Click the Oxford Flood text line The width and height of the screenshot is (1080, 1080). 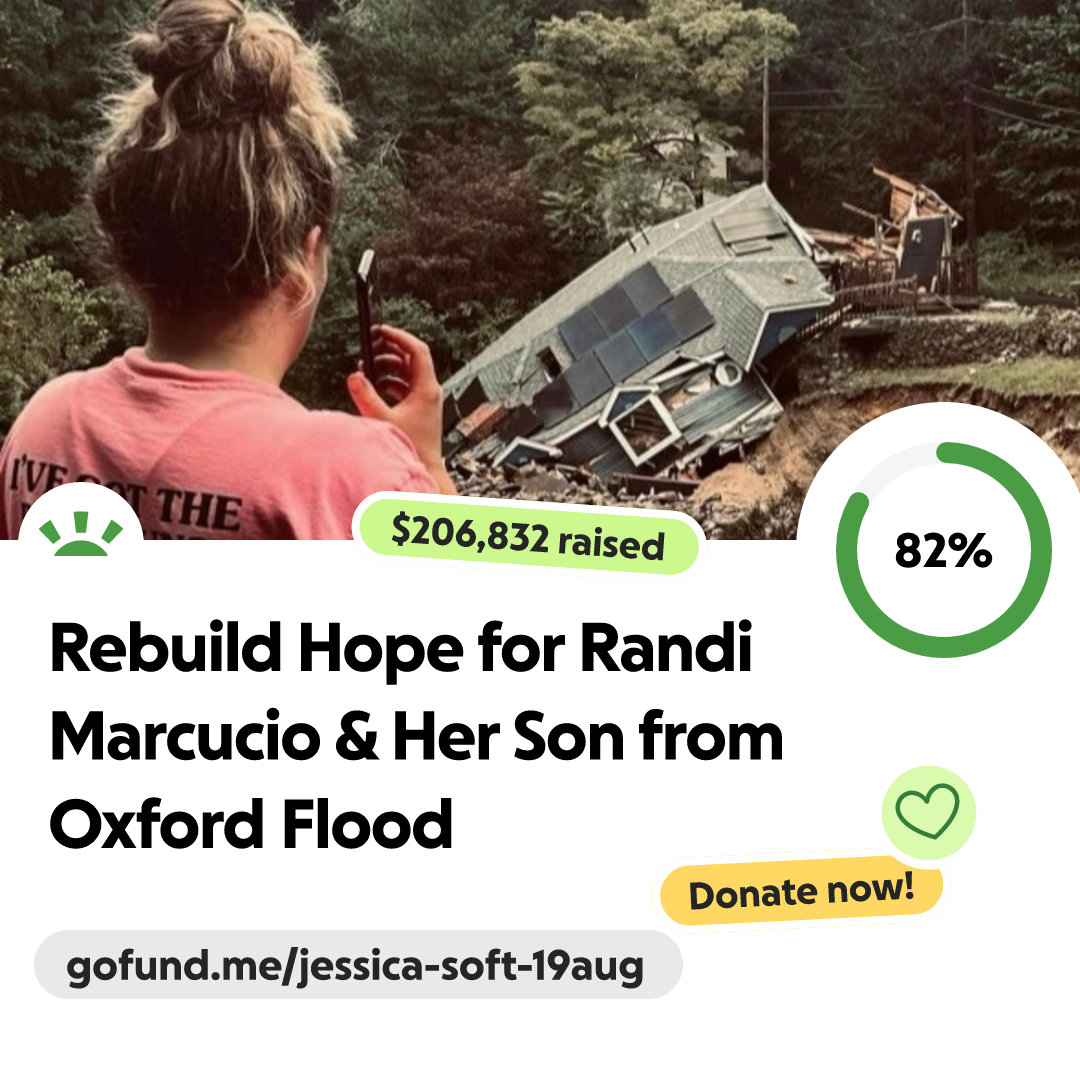click(x=251, y=824)
